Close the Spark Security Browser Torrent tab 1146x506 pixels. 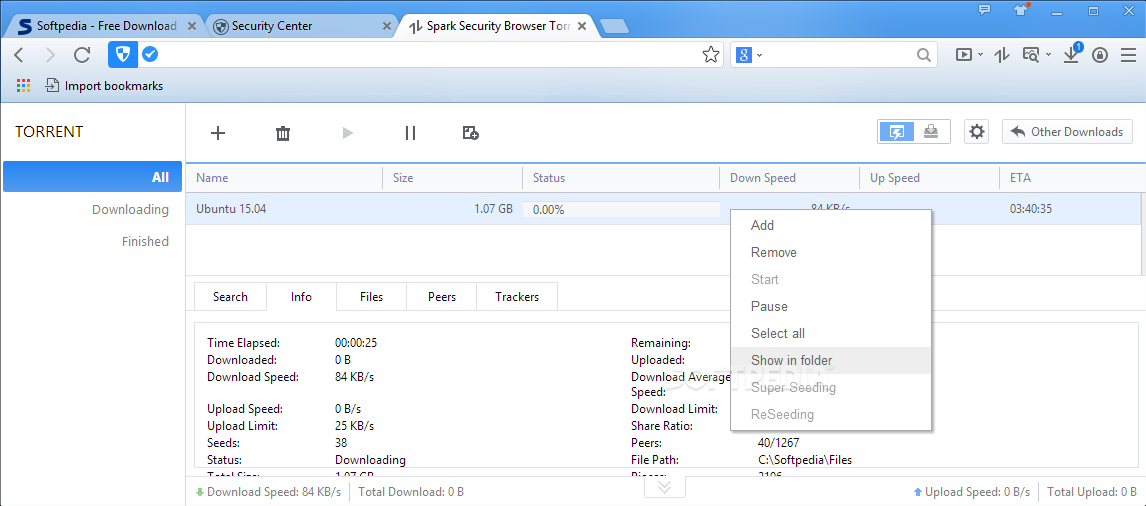tap(583, 26)
